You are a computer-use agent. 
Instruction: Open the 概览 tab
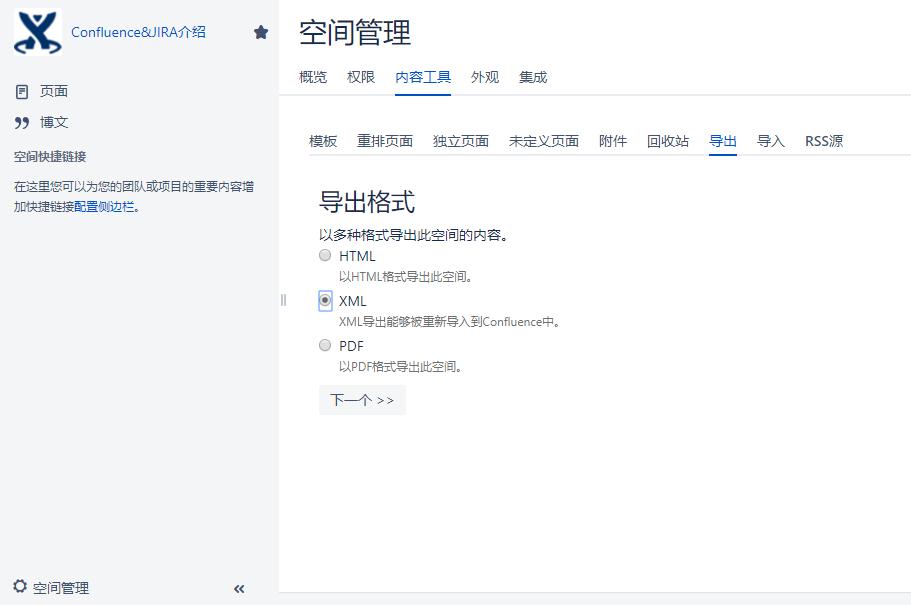[x=313, y=77]
